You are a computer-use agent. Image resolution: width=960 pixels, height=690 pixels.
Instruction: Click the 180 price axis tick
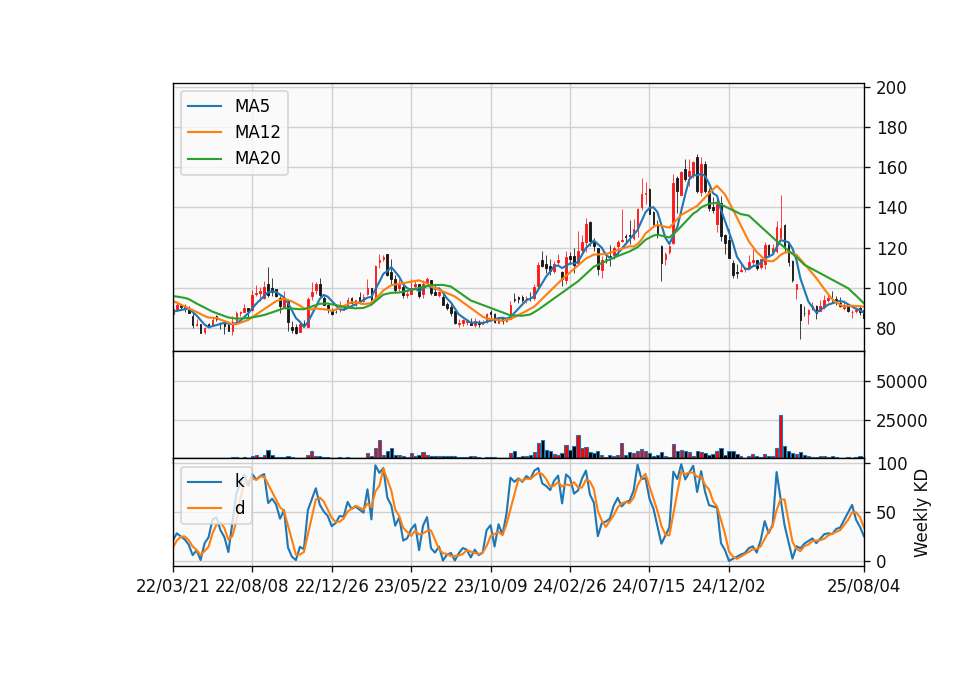click(891, 128)
